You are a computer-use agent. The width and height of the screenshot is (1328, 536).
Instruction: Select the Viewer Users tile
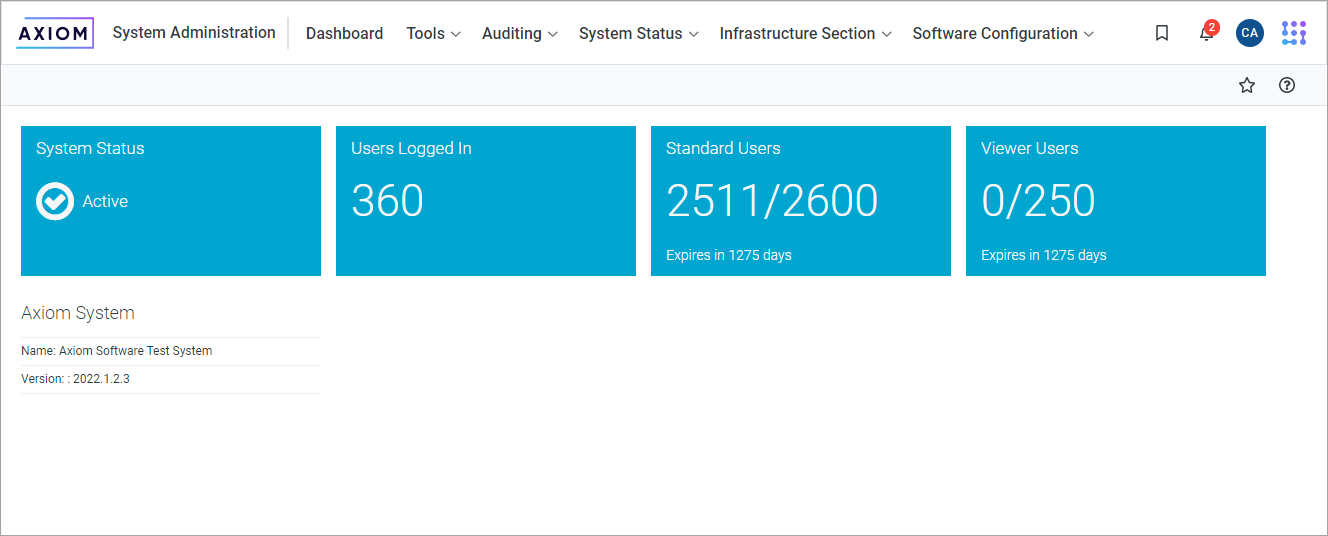pyautogui.click(x=1115, y=201)
